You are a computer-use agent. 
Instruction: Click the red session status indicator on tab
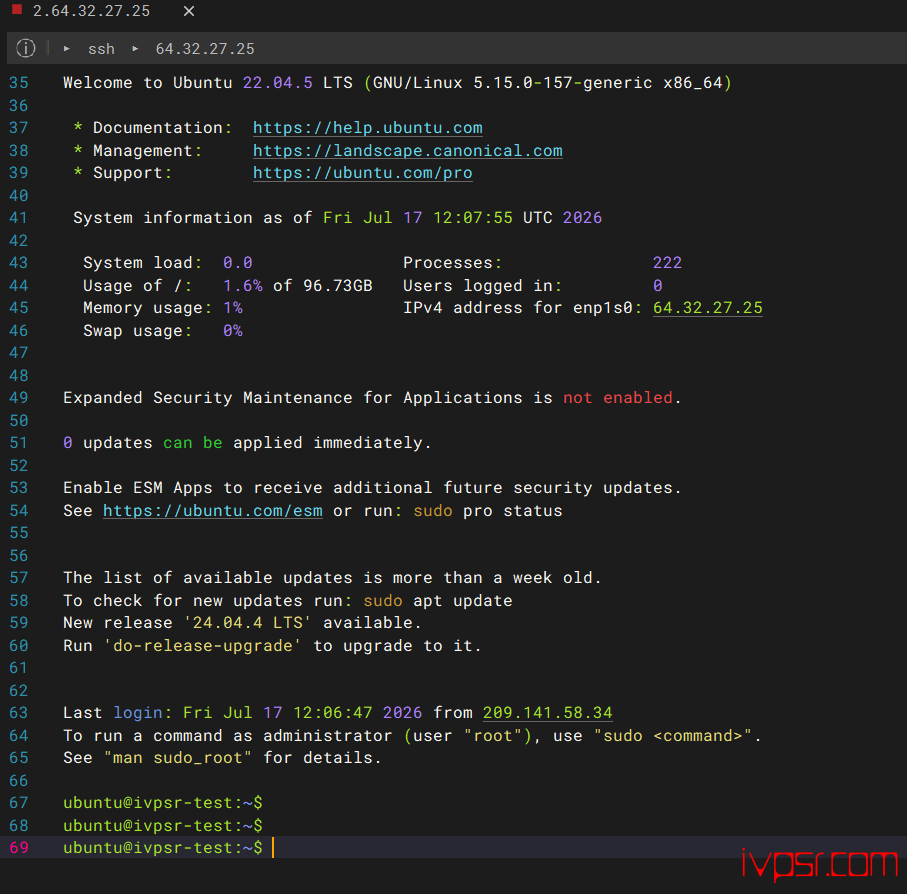17,9
